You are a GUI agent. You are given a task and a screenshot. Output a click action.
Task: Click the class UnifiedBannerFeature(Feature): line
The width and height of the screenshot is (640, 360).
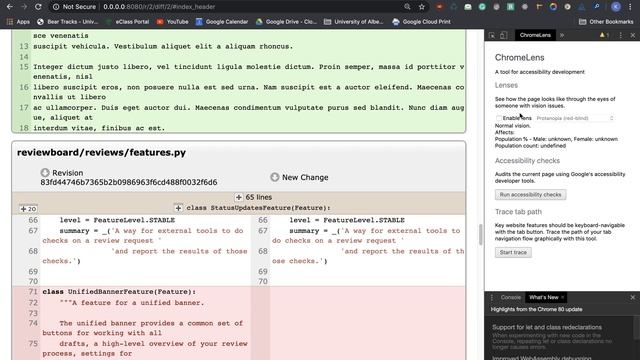(x=119, y=292)
